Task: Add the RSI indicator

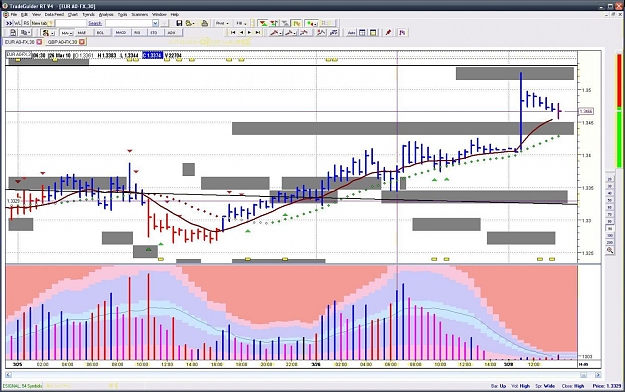Action: 137,33
